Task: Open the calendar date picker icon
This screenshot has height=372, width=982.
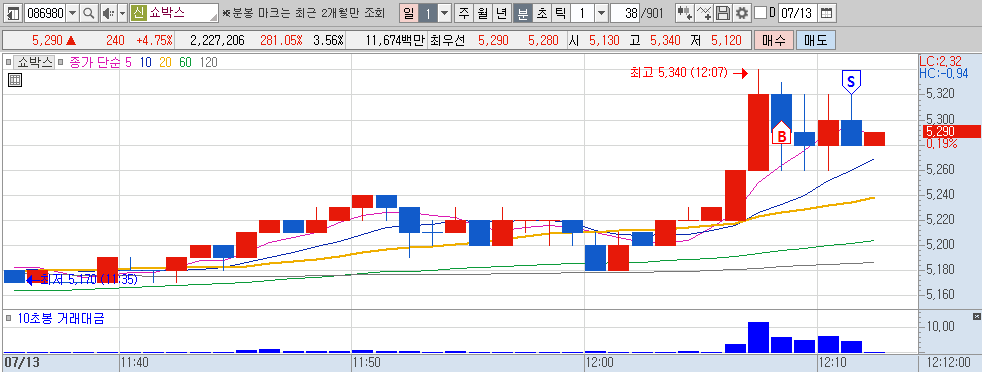Action: tap(826, 13)
